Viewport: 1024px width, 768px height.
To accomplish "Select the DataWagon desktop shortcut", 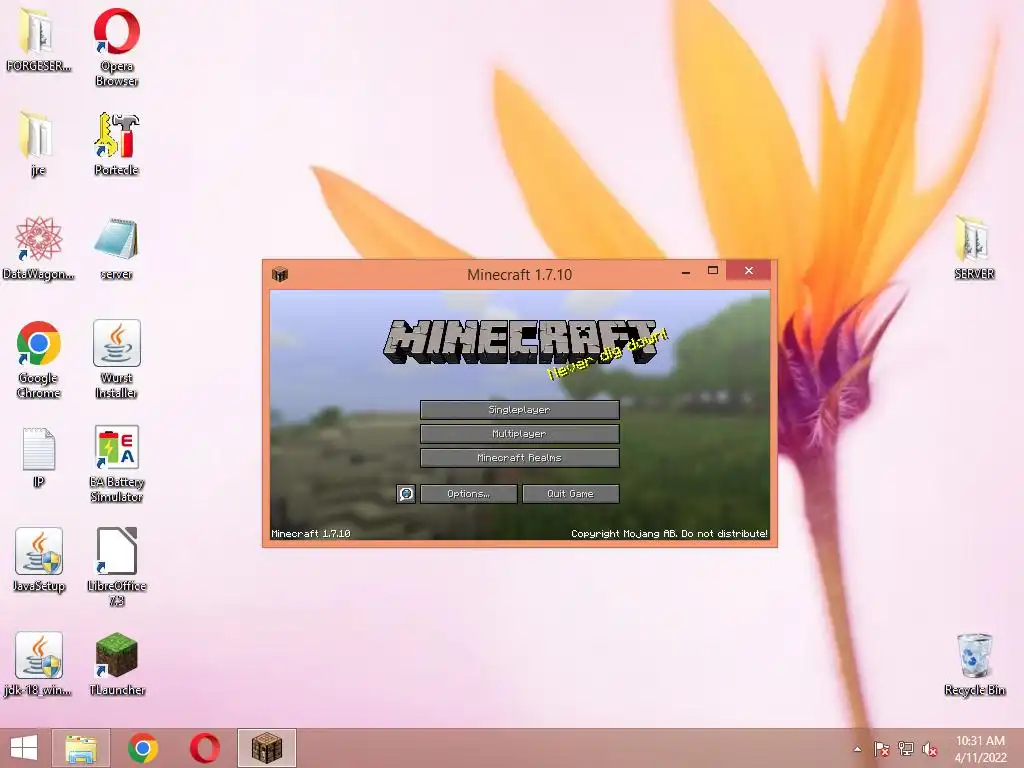I will (38, 248).
